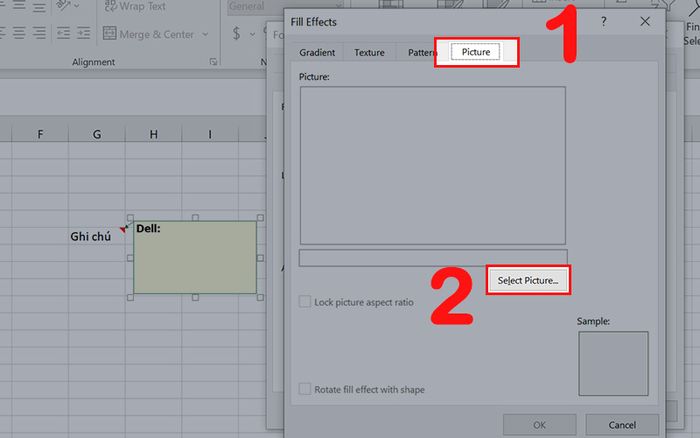Click the 'Dell:' text in comment box
Screen dimensions: 700x438
click(x=148, y=229)
